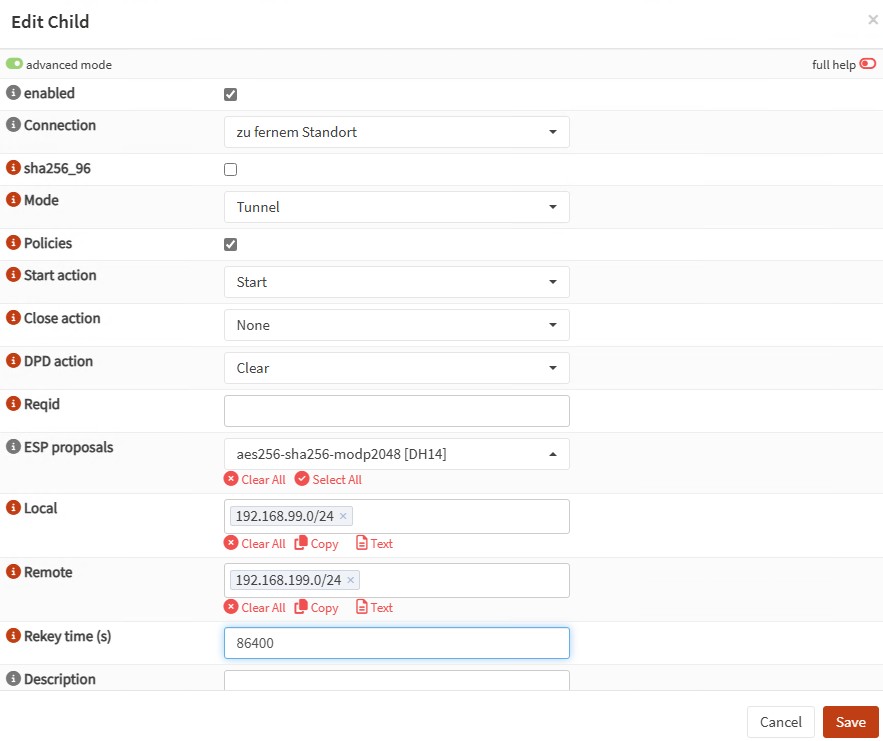Open the ESP proposals selector

coord(396,454)
